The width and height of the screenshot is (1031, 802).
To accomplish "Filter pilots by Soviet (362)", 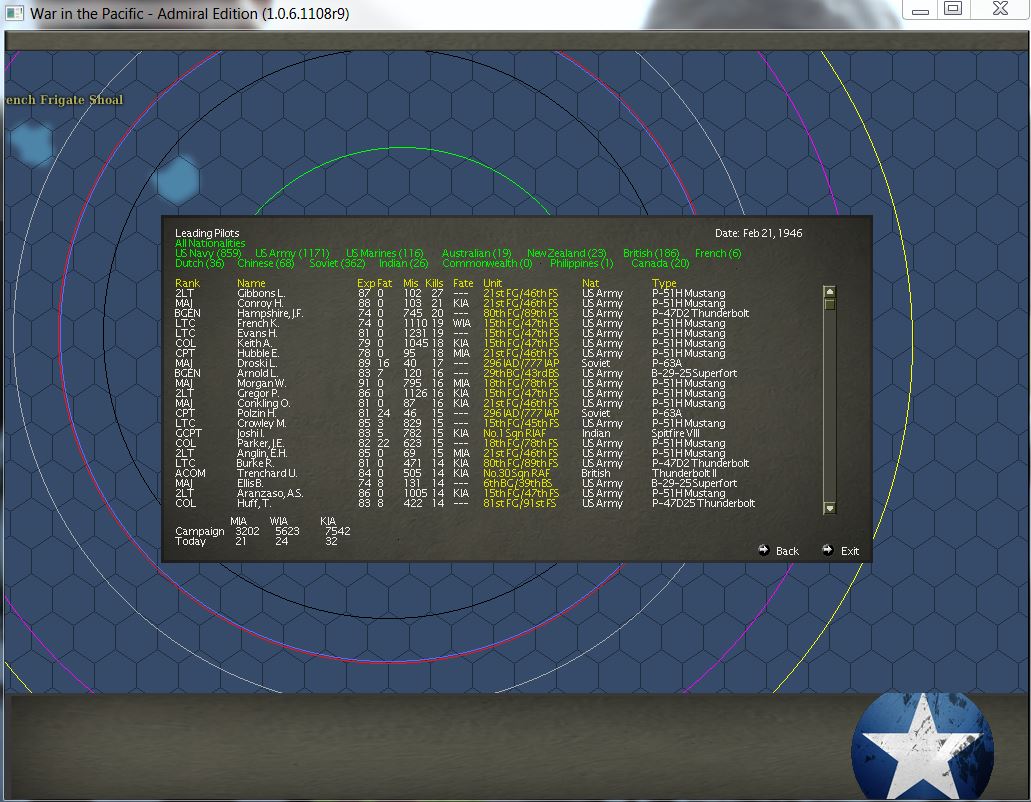I will pyautogui.click(x=337, y=263).
